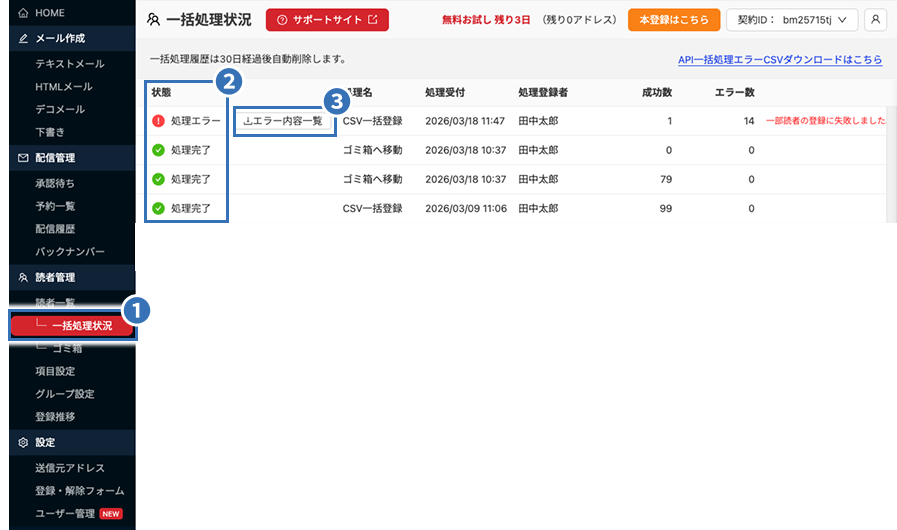Click the green check icon beside 2026/03/09 row
The height and width of the screenshot is (530, 897).
[158, 209]
